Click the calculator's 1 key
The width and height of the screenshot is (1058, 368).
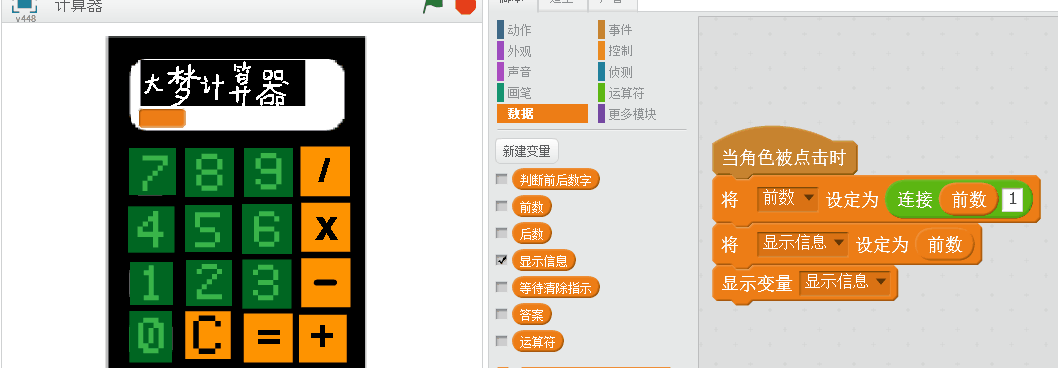(151, 284)
